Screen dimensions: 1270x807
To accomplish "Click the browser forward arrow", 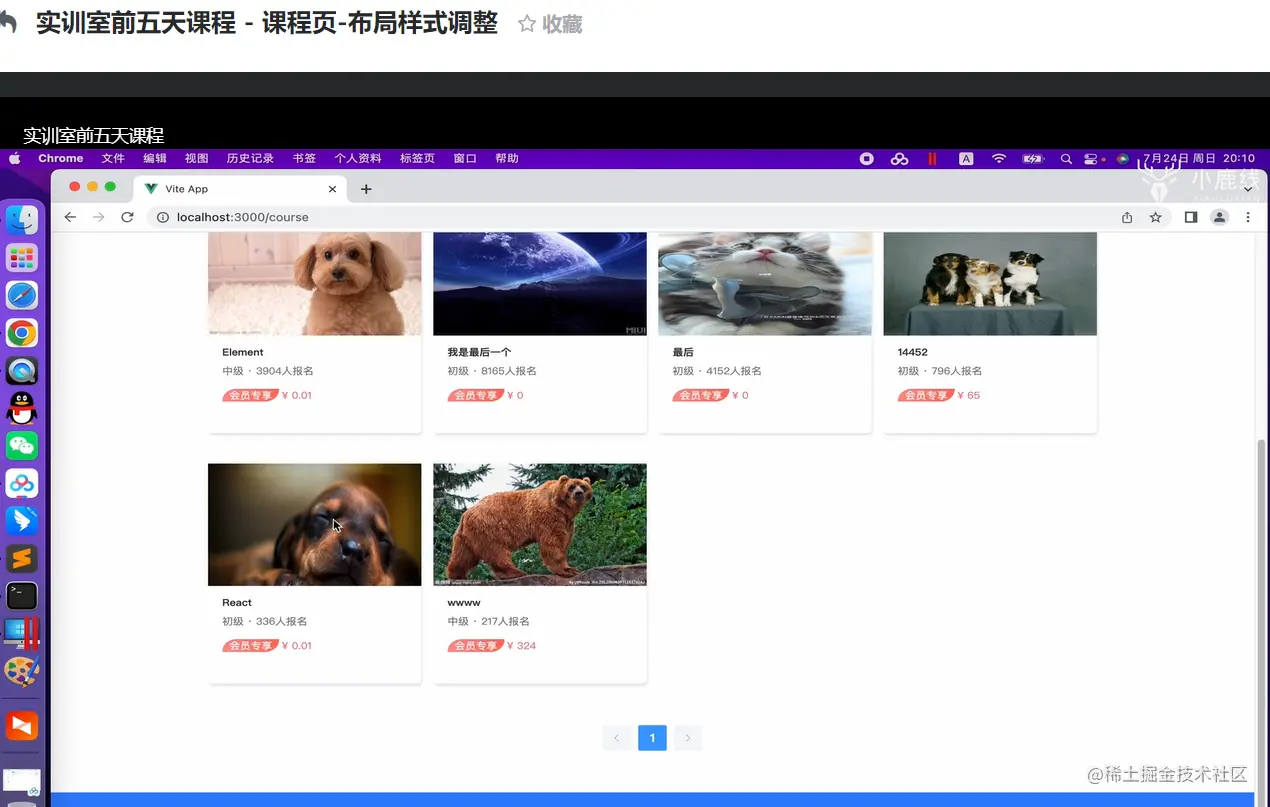I will click(x=98, y=217).
